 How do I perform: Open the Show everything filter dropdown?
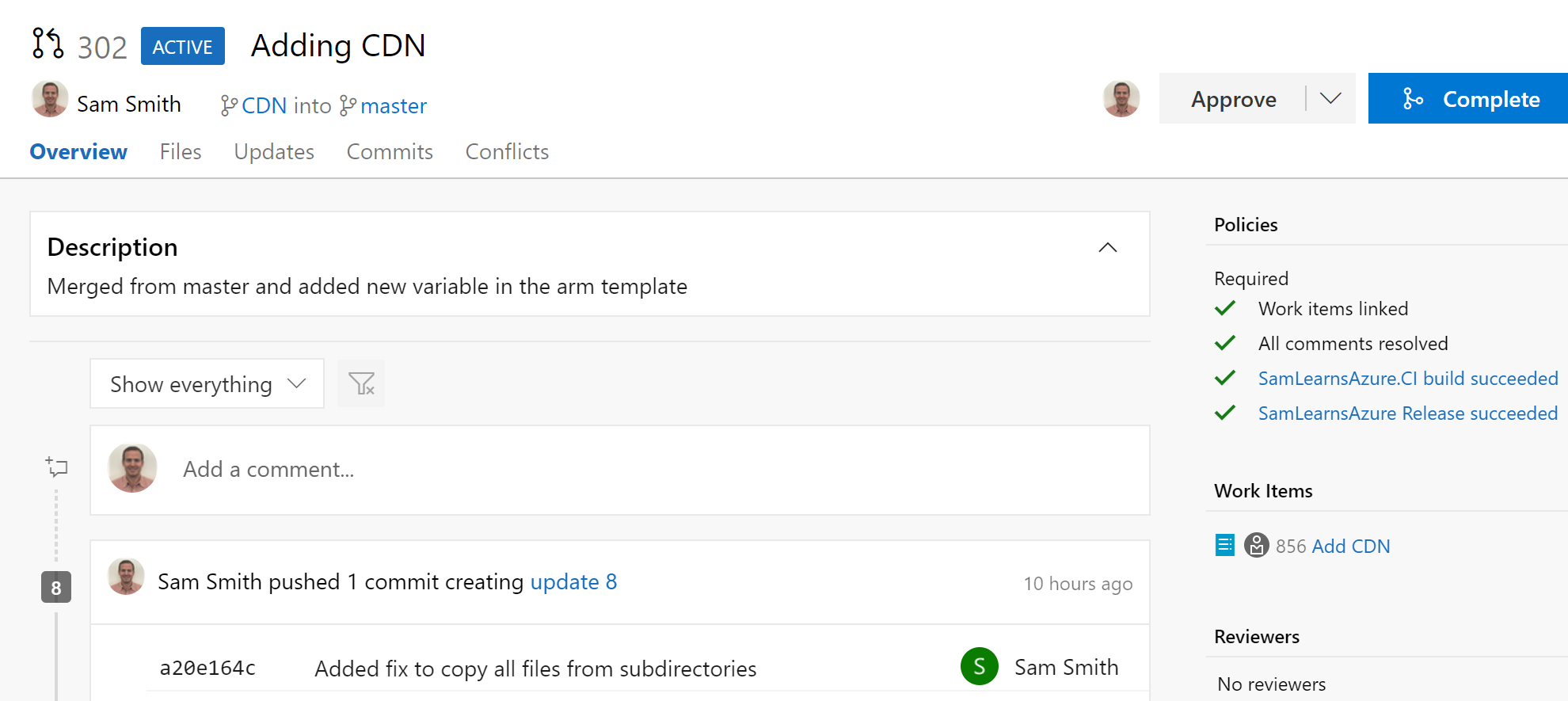[x=207, y=384]
